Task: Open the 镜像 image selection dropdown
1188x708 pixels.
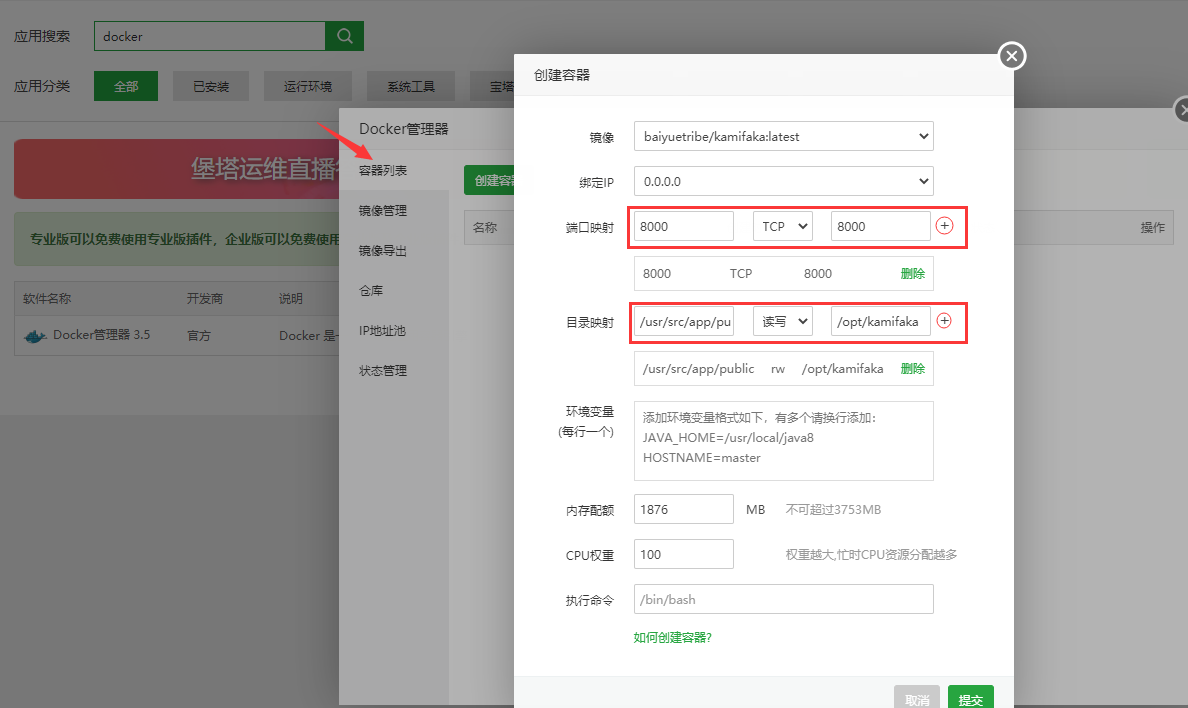Action: [x=783, y=135]
